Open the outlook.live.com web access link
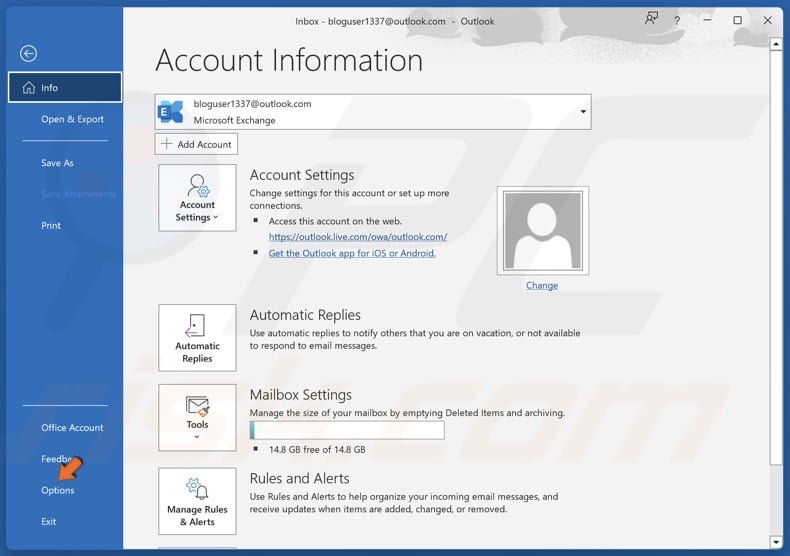The image size is (790, 556). (x=358, y=237)
